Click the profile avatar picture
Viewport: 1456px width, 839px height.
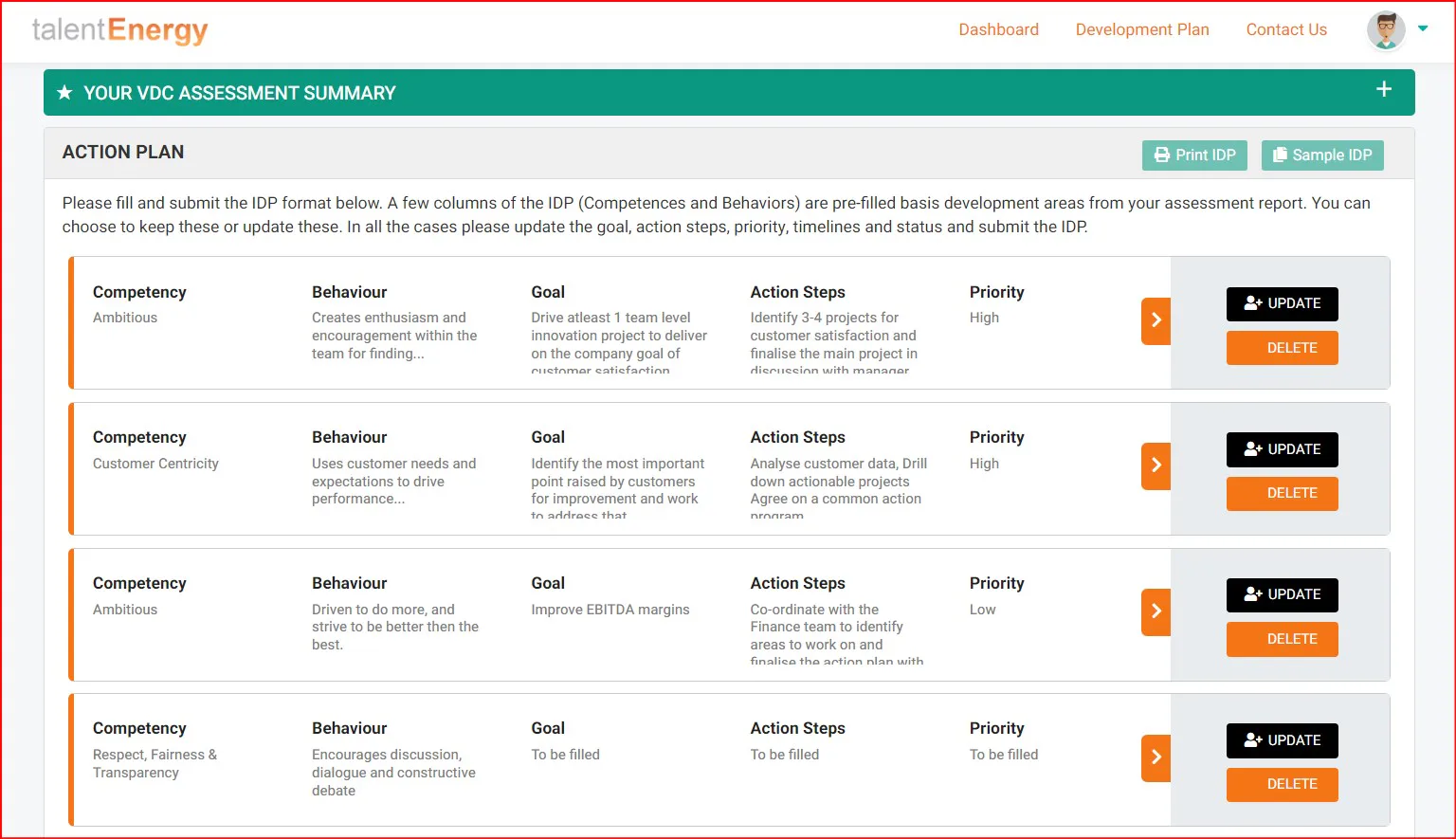coord(1386,29)
